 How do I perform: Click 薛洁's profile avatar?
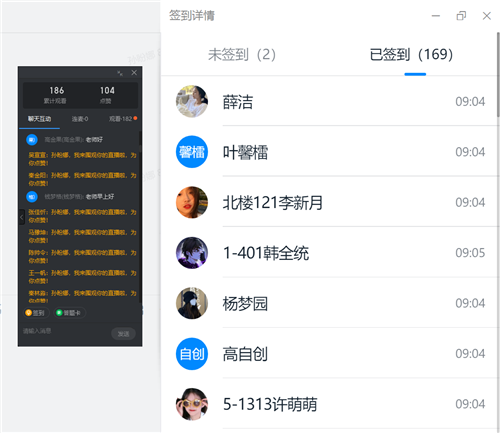click(192, 101)
